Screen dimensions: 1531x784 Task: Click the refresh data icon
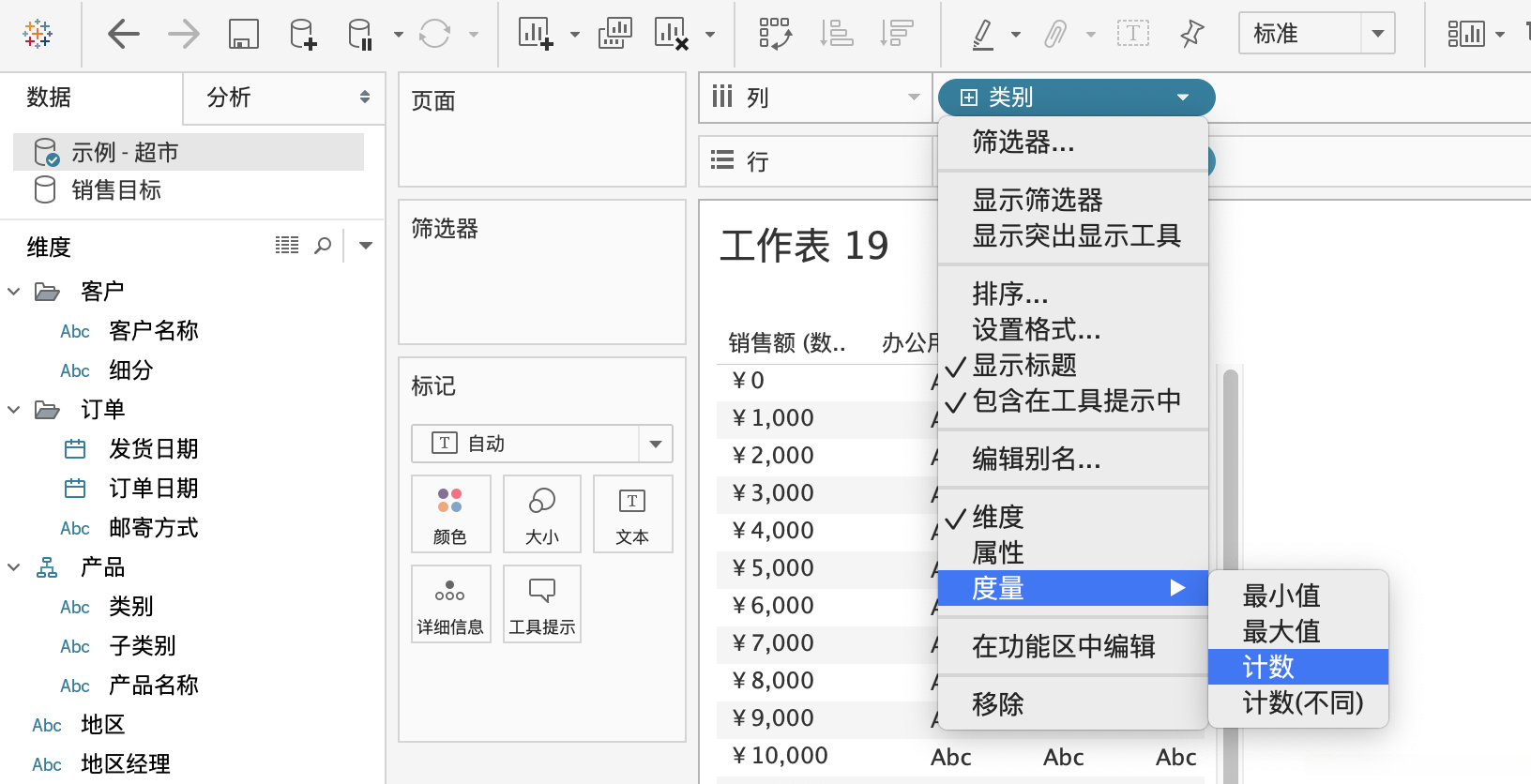[x=434, y=35]
